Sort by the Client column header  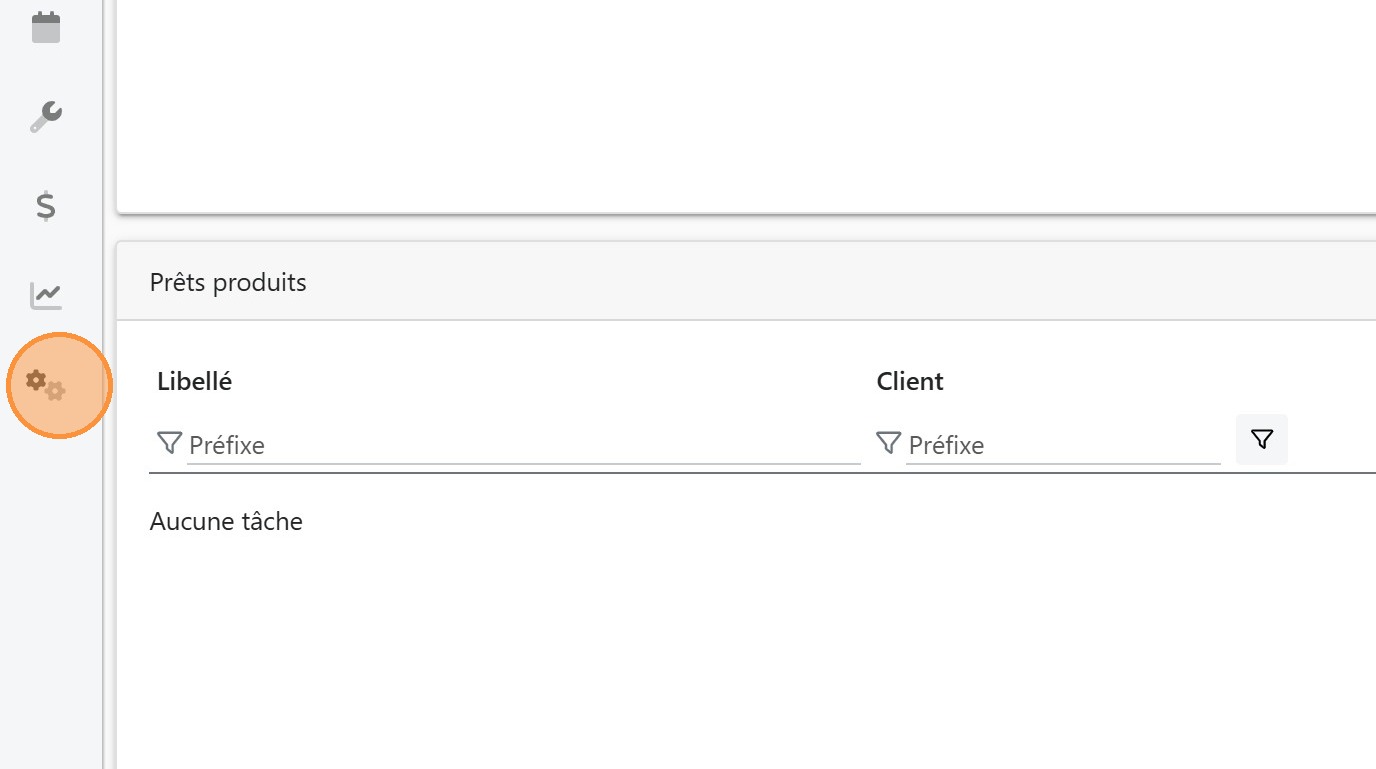coord(910,381)
